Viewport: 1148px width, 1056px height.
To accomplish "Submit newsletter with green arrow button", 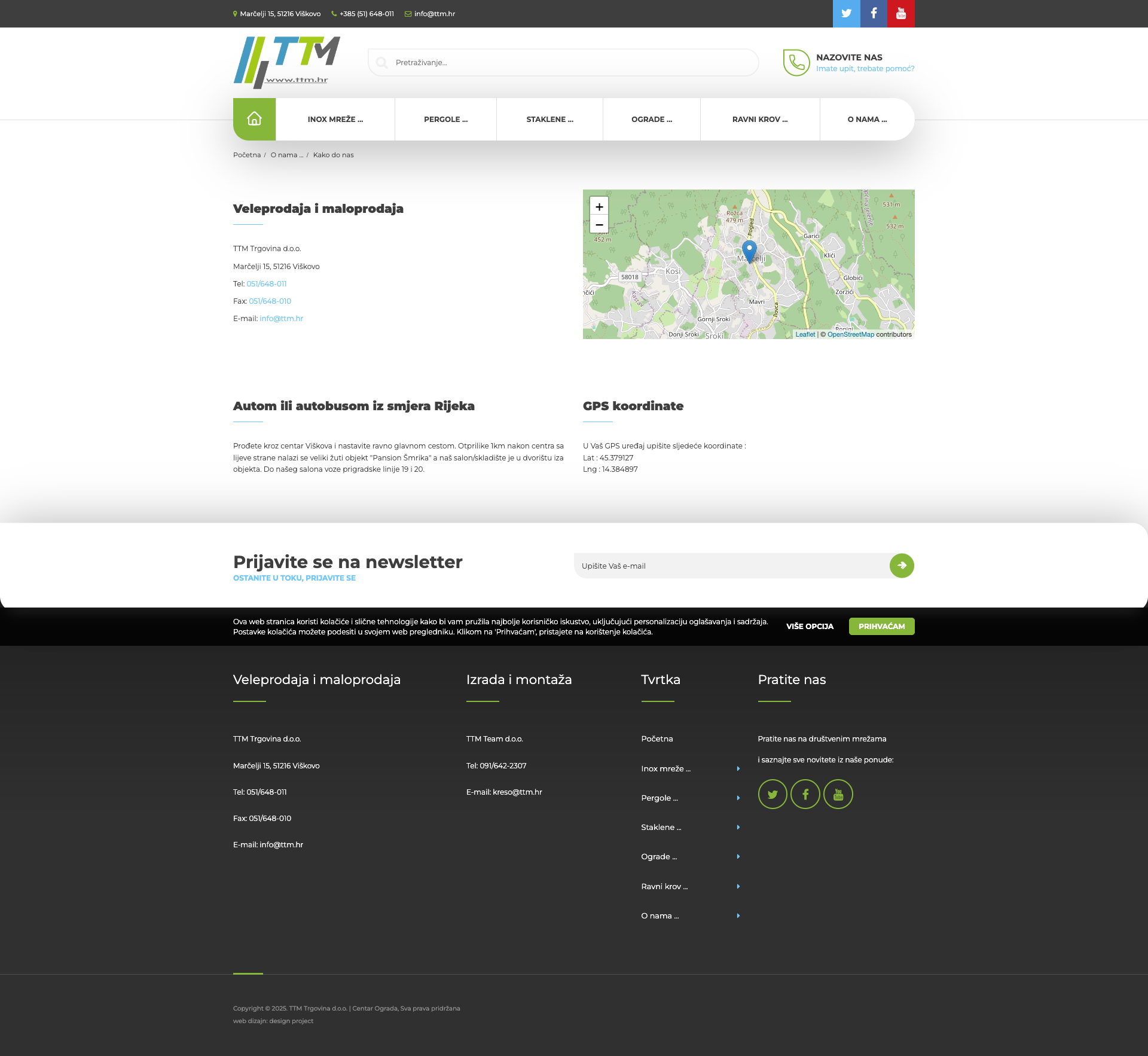I will click(x=902, y=565).
